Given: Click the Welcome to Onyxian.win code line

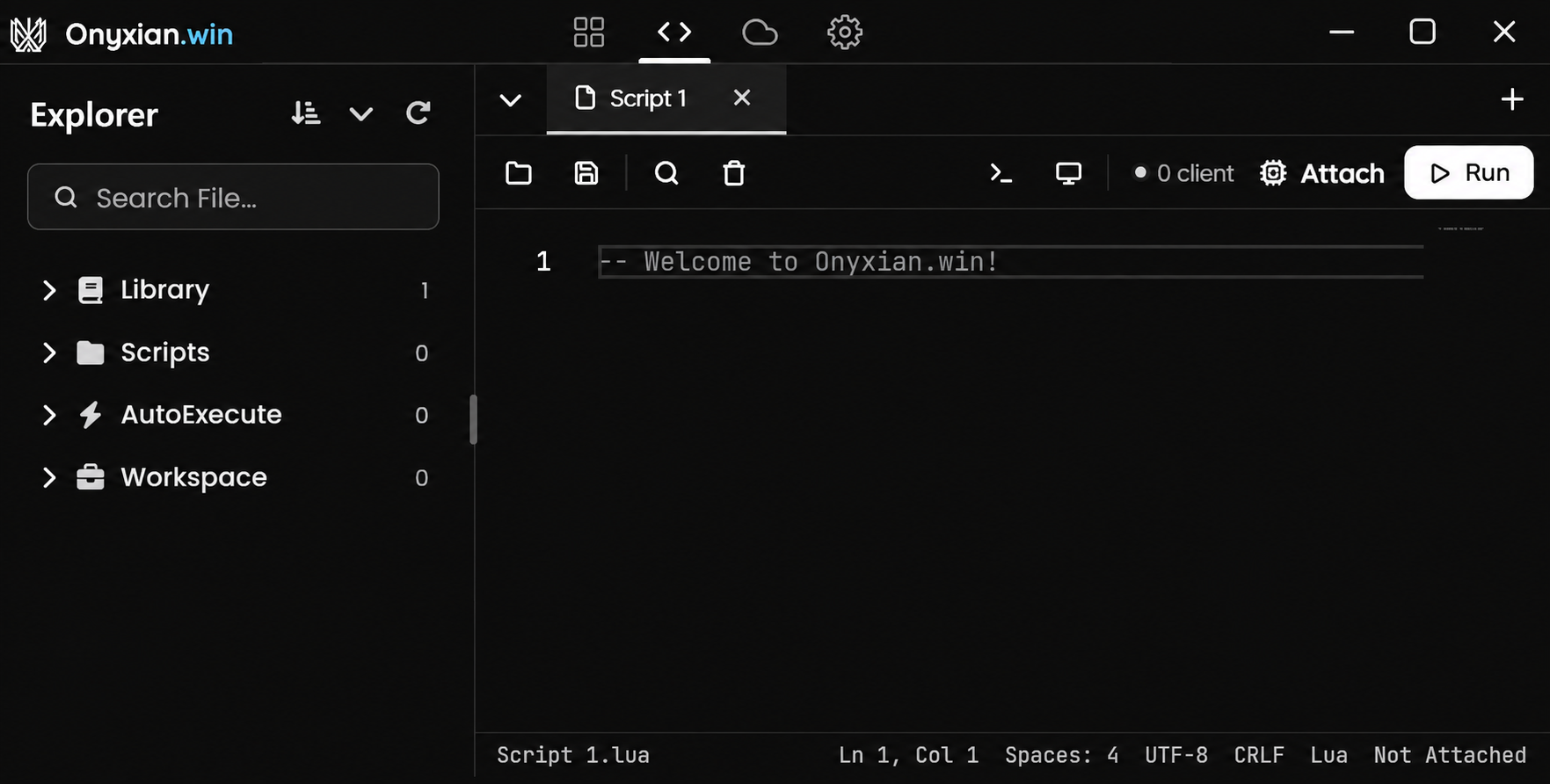Looking at the screenshot, I should (x=798, y=262).
